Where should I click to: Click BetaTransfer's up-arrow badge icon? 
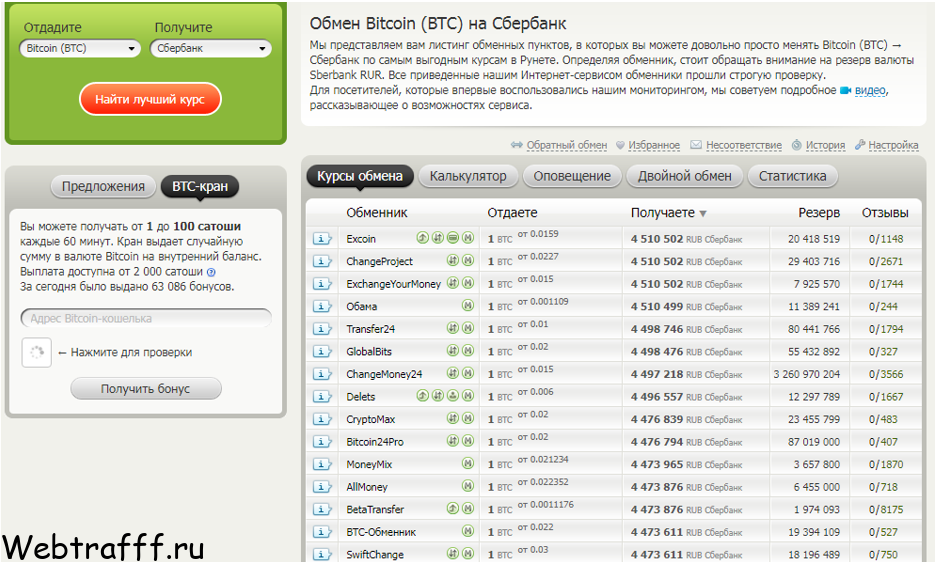[x=453, y=508]
